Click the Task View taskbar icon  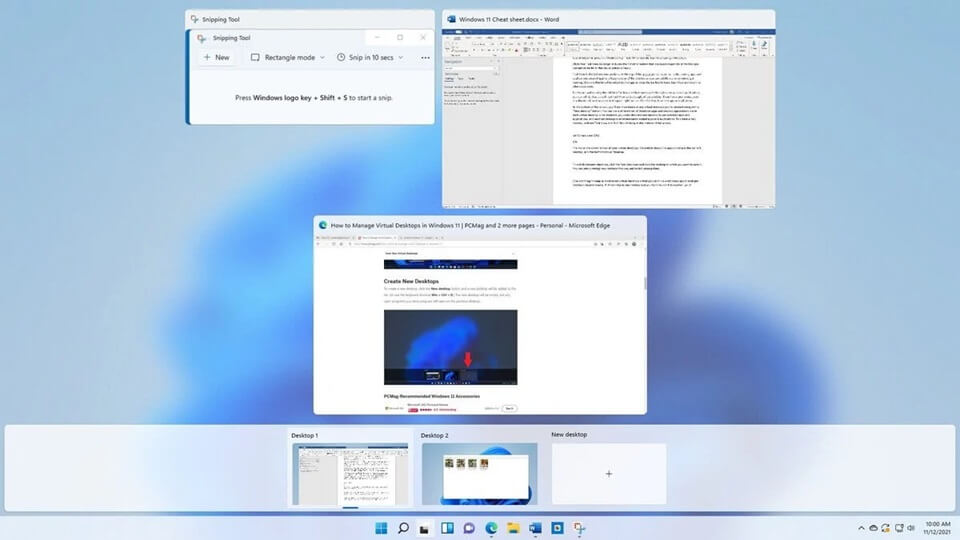424,528
